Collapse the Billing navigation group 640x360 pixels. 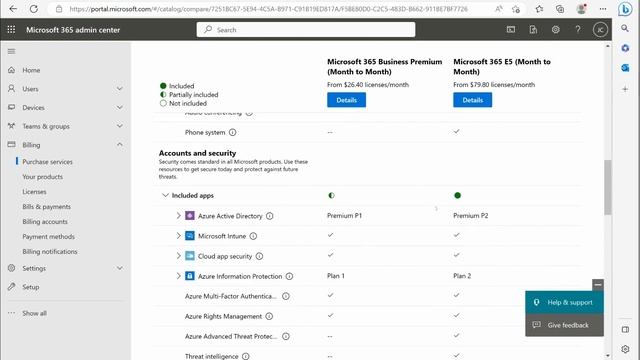point(120,144)
